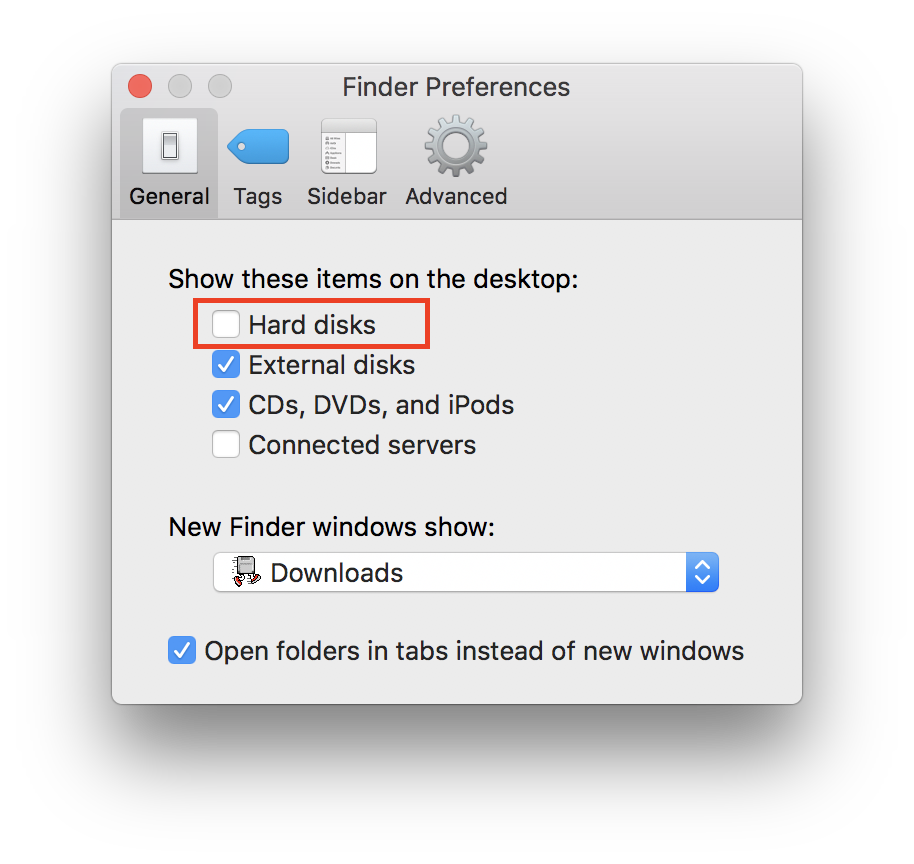Click the yellow minimize button
The height and width of the screenshot is (864, 914).
[x=179, y=86]
